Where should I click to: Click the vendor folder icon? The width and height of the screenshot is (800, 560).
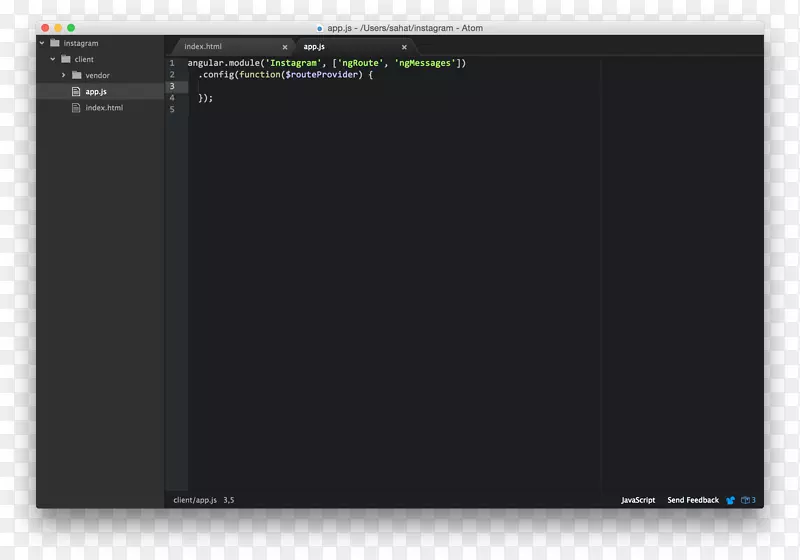[77, 75]
